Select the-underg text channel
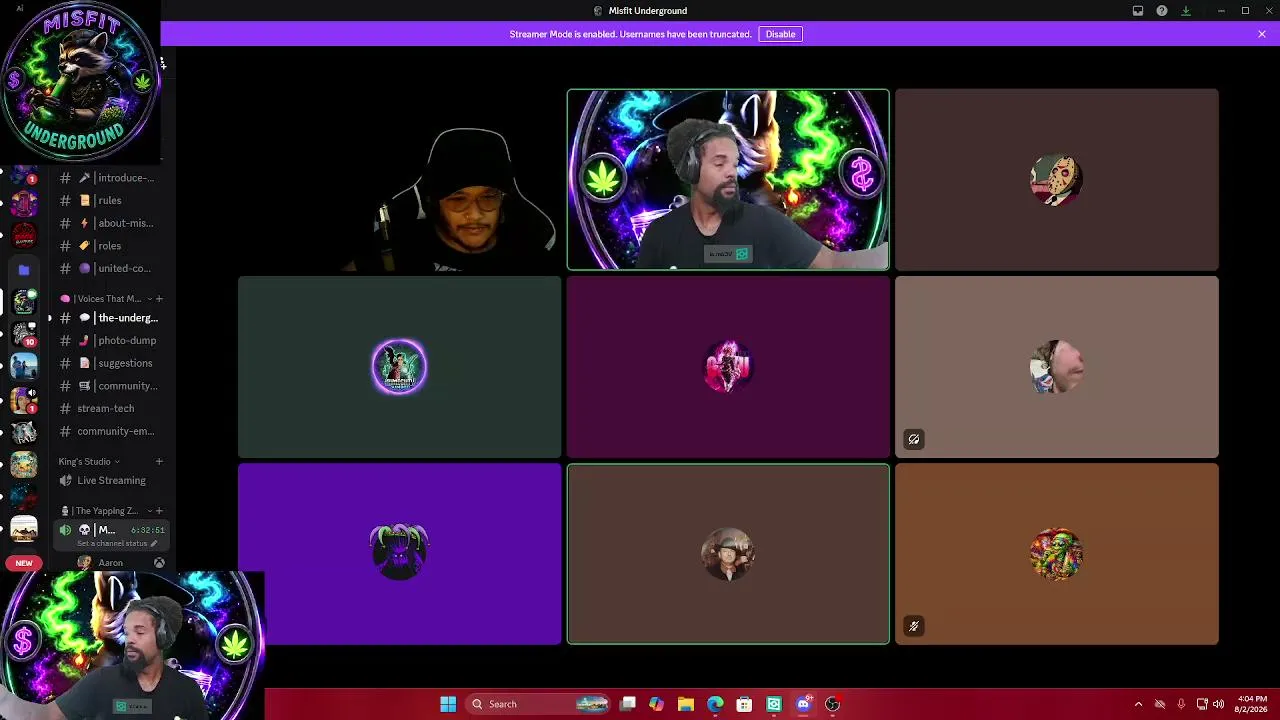1280x720 pixels. pos(110,318)
